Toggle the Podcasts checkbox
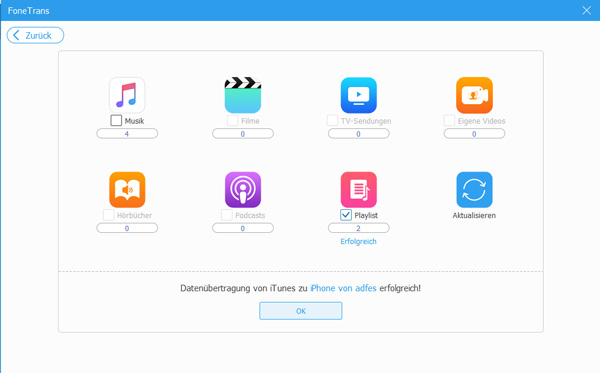Screen dimensions: 600x373 (227, 215)
